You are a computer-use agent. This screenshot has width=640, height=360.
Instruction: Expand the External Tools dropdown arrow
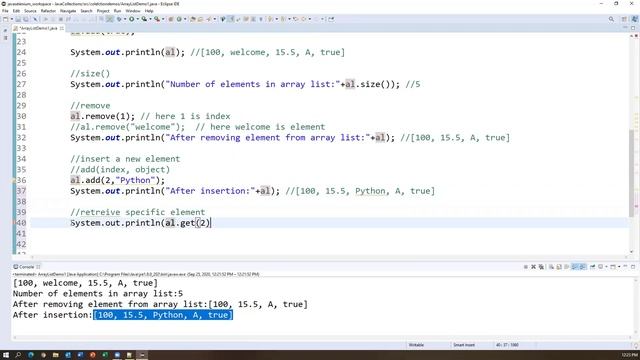pos(163,19)
